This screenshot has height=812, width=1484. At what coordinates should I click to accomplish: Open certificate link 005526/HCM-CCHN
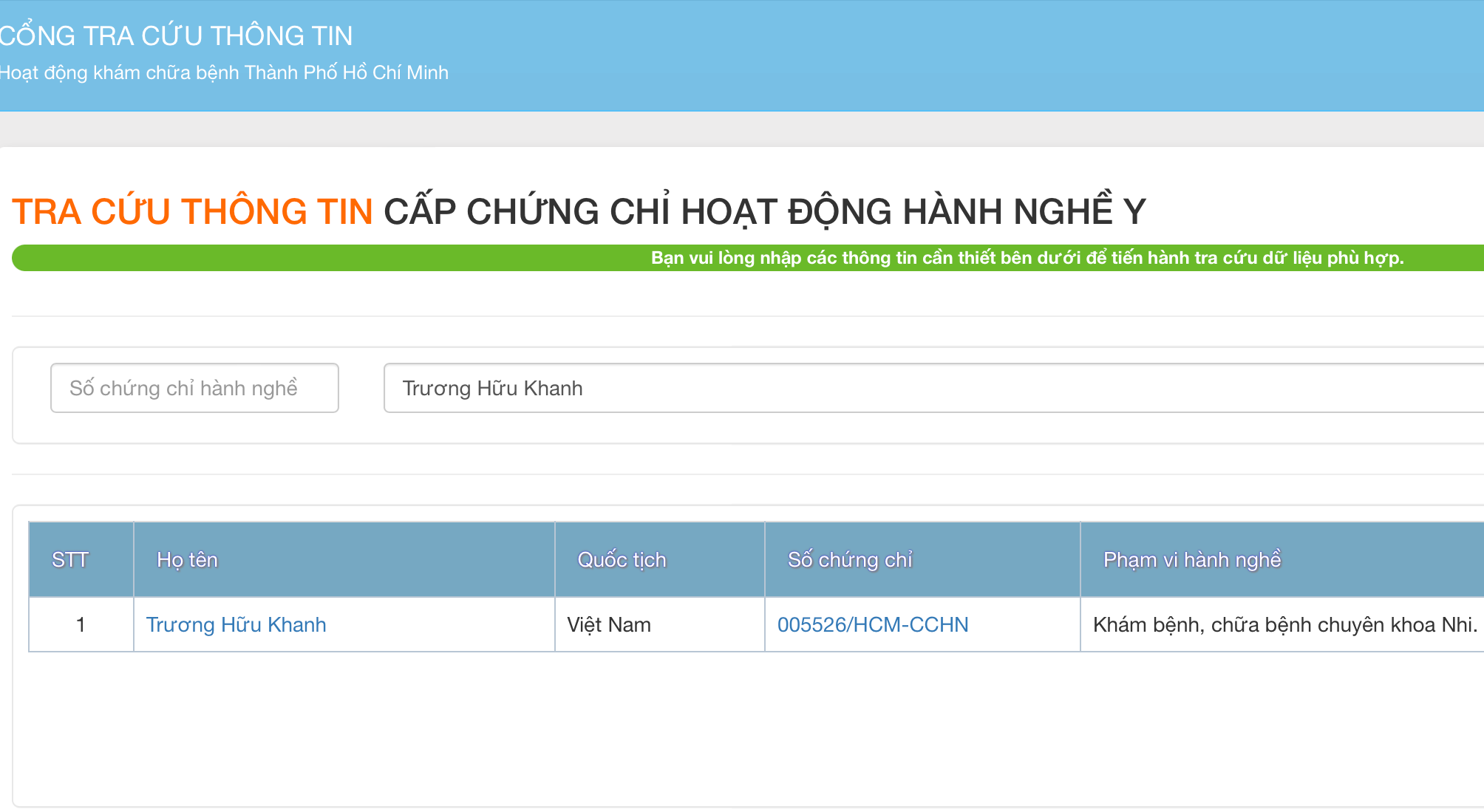pos(872,625)
